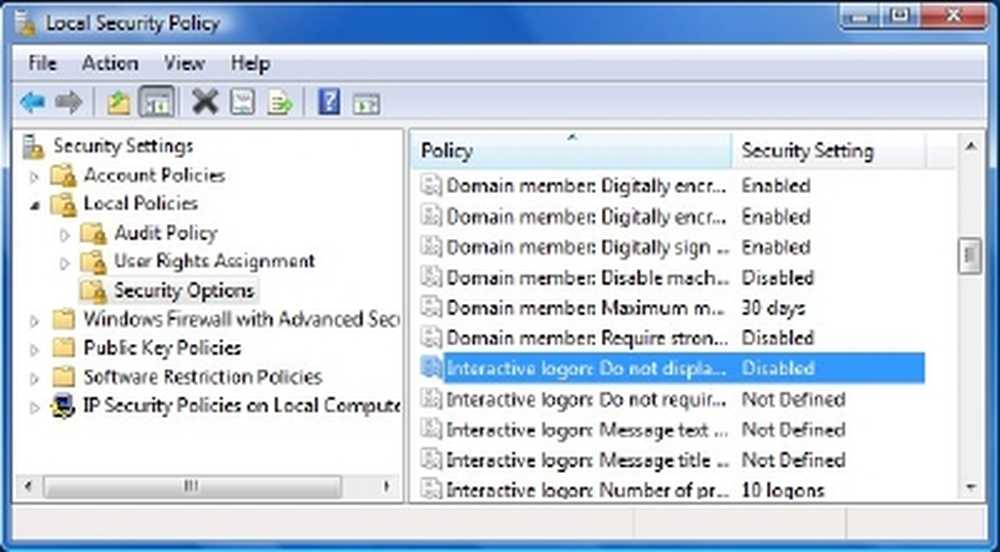Screen dimensions: 1000x552
Task: Open the View menu
Action: point(184,63)
